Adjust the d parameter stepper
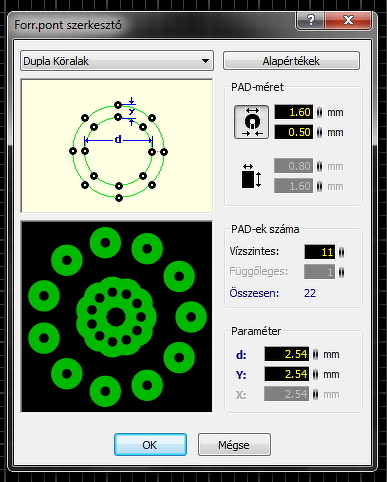 click(x=315, y=354)
